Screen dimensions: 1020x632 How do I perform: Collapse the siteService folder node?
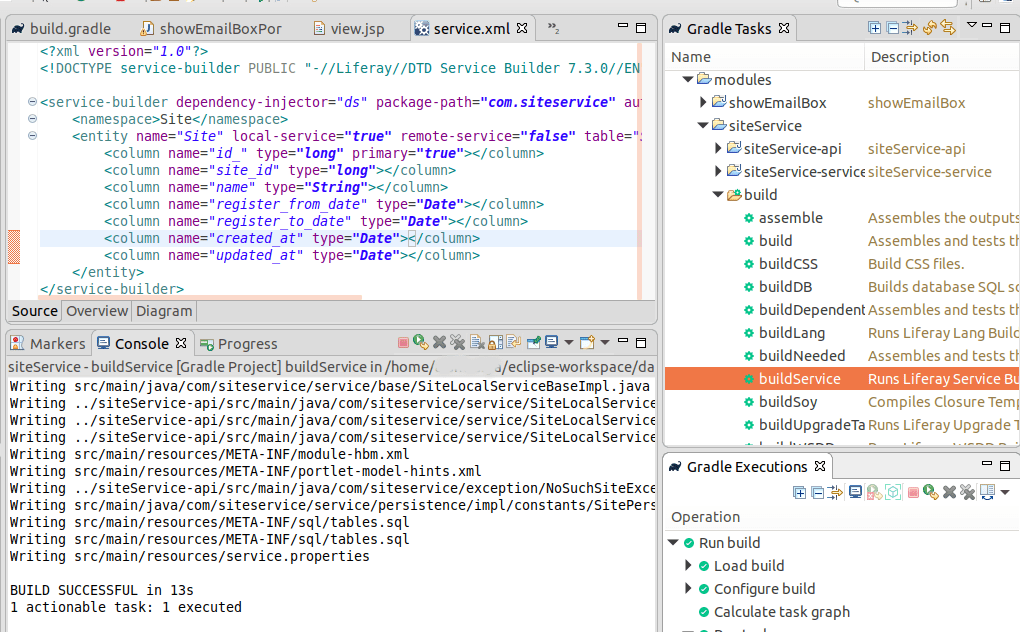(x=703, y=126)
